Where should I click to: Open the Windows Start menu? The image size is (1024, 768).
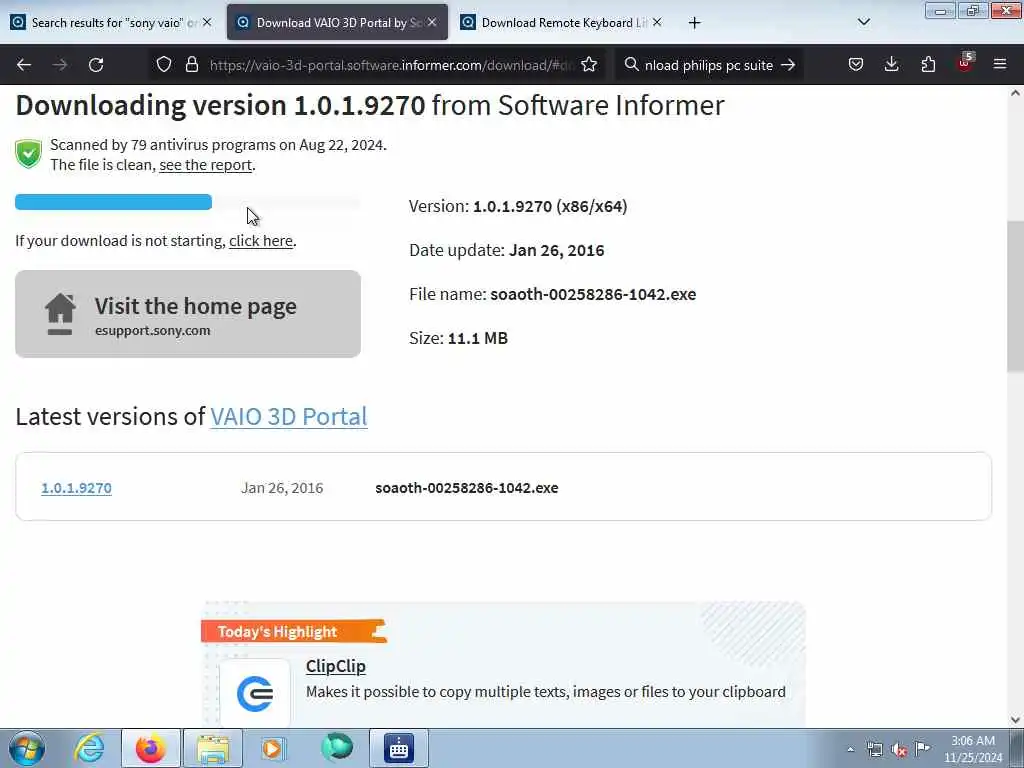(27, 748)
